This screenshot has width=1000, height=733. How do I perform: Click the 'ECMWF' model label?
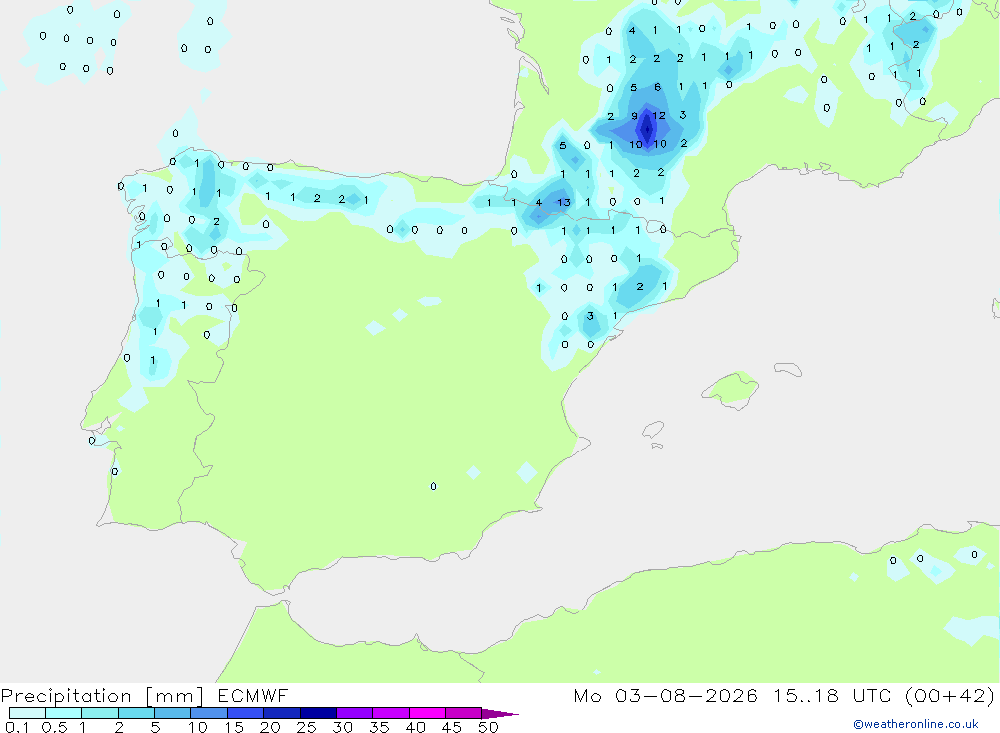click(253, 695)
